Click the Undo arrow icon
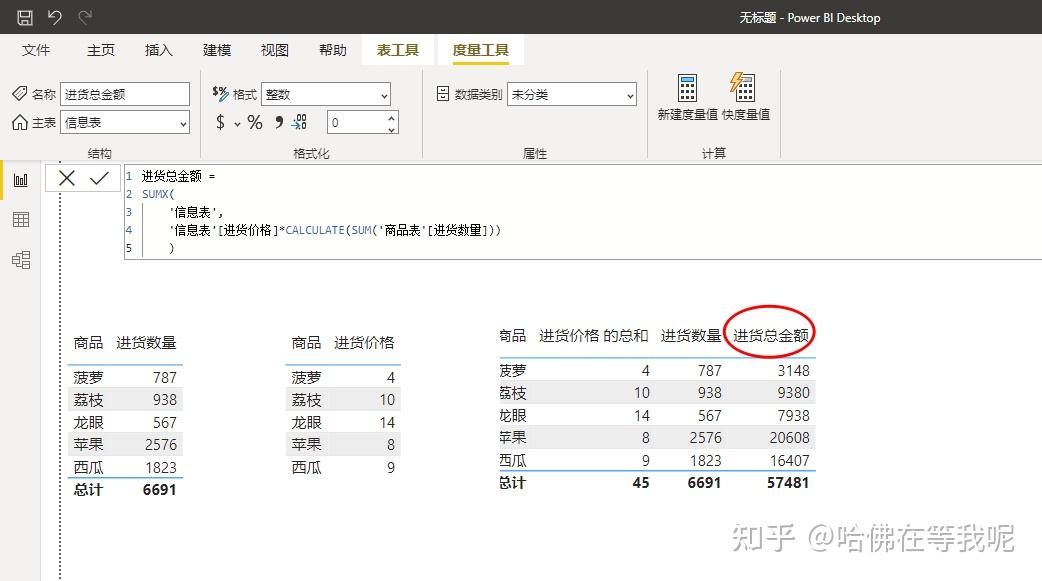Image resolution: width=1042 pixels, height=581 pixels. click(55, 17)
